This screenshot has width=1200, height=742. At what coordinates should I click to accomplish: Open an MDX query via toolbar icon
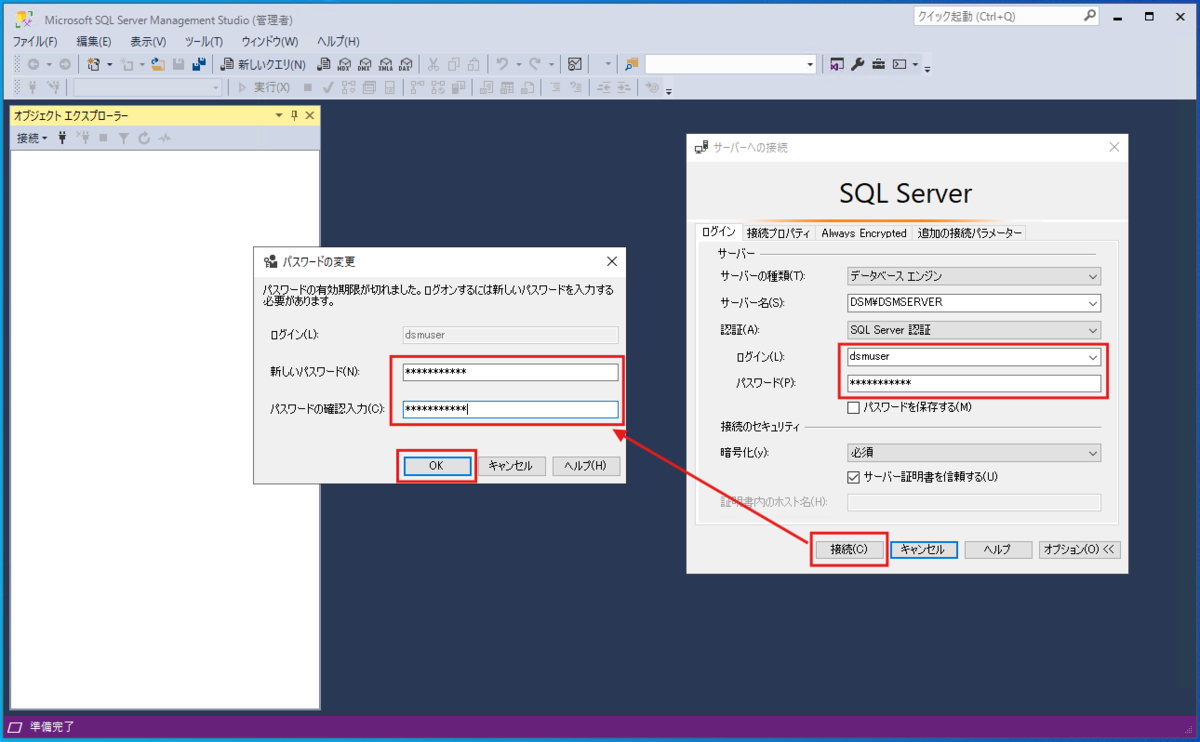coord(344,64)
